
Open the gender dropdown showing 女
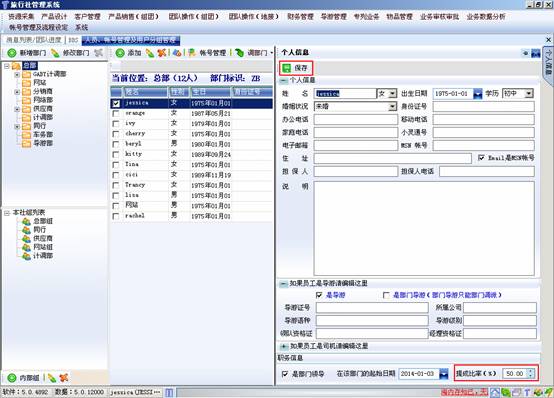pos(393,94)
